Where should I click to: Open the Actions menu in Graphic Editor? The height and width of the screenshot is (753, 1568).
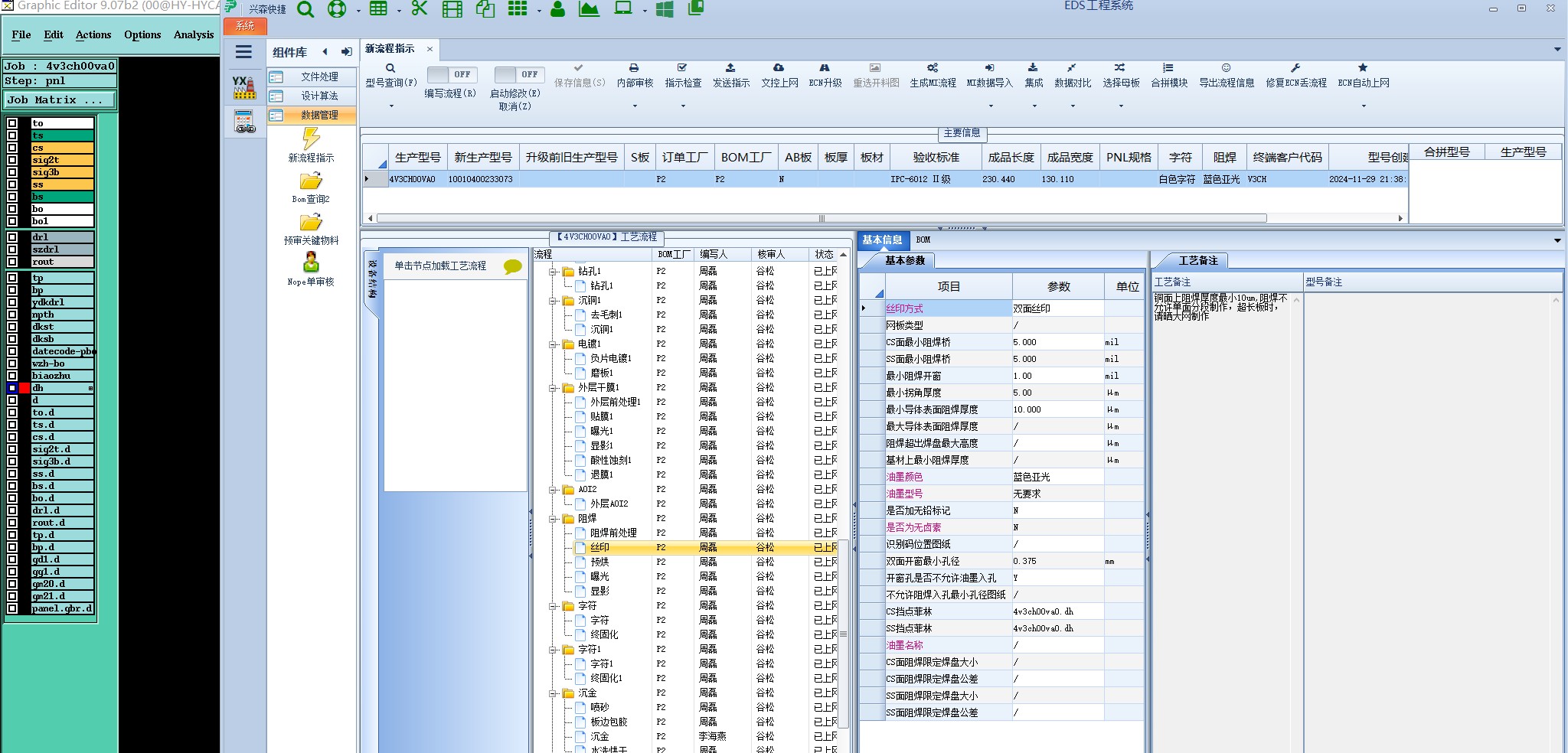point(93,34)
